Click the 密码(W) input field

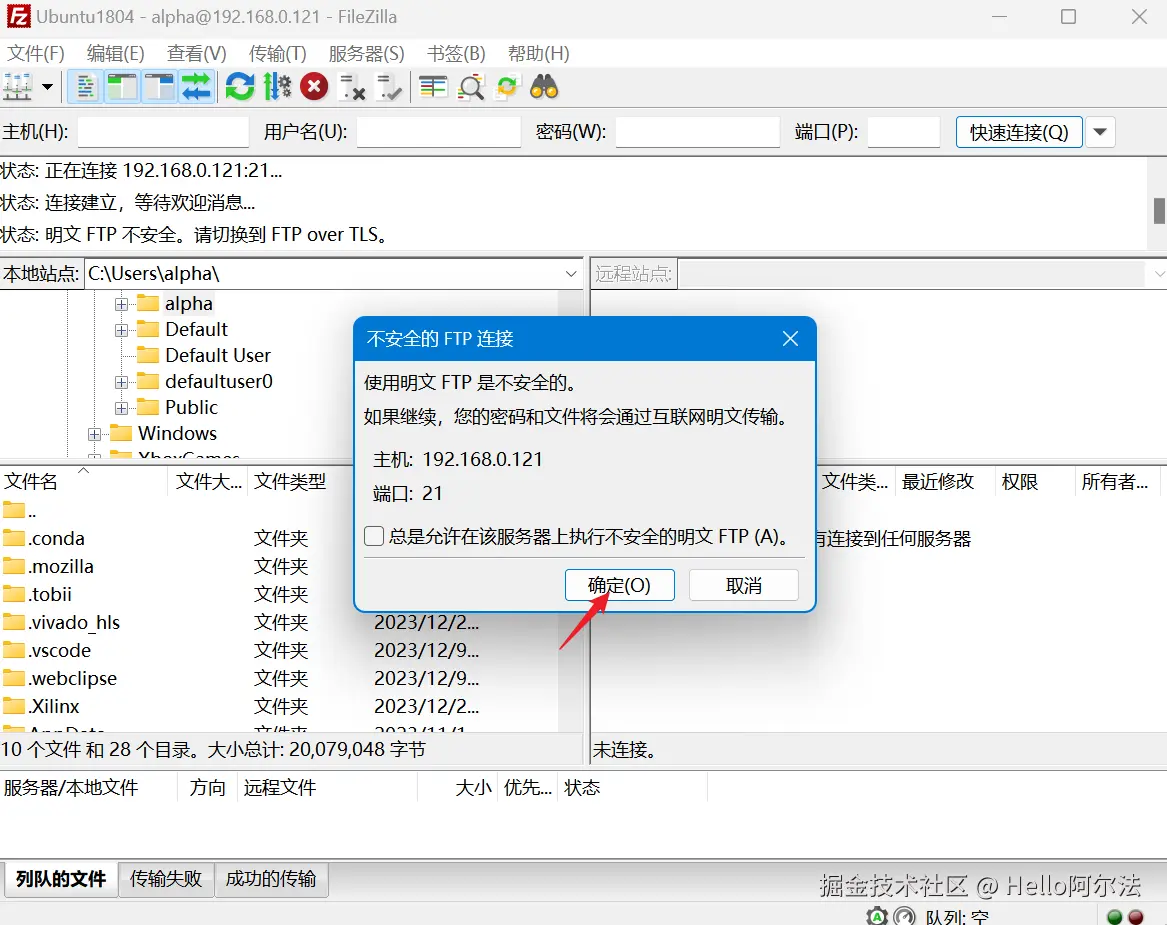coord(697,132)
